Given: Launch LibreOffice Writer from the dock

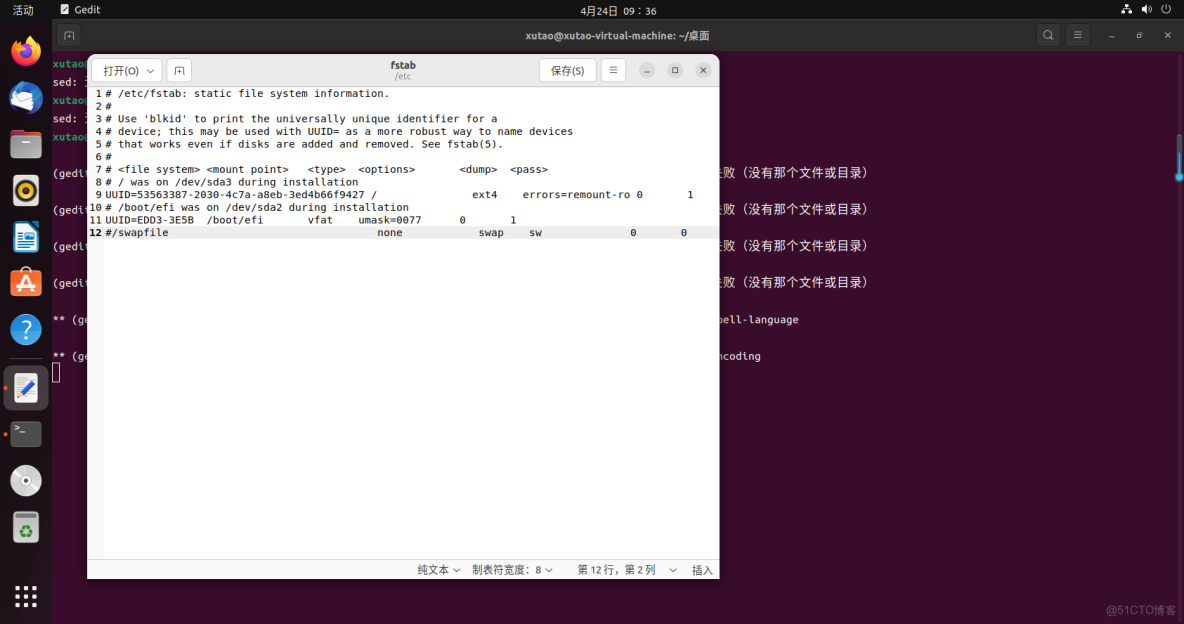Looking at the screenshot, I should (26, 237).
